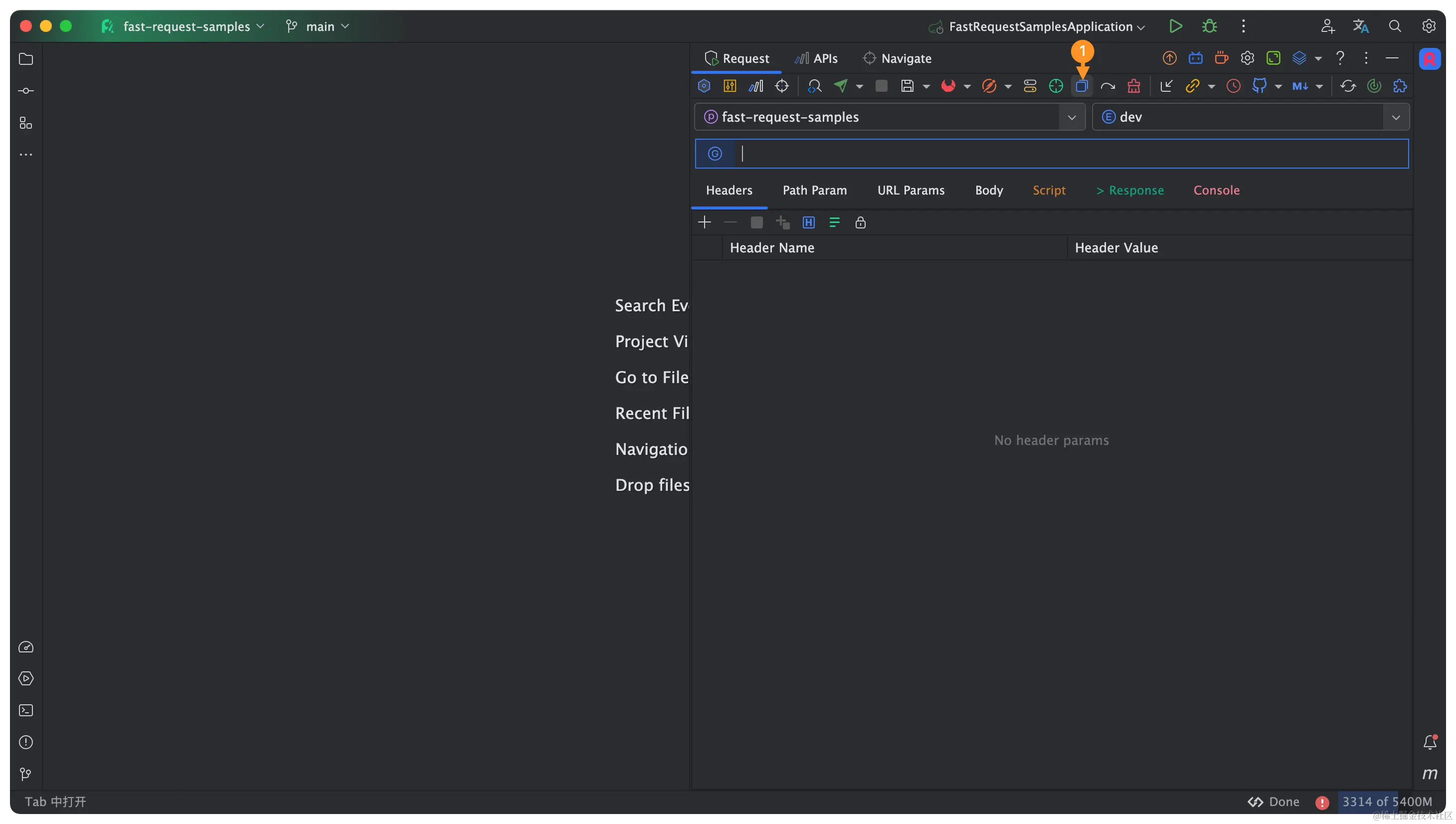Viewport: 1456px width, 824px height.
Task: Open the blue layers icon dropdown
Action: tap(1318, 58)
